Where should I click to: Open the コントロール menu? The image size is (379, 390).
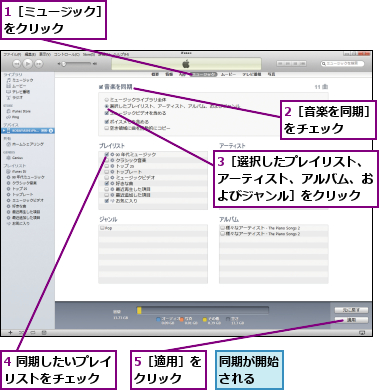(66, 54)
